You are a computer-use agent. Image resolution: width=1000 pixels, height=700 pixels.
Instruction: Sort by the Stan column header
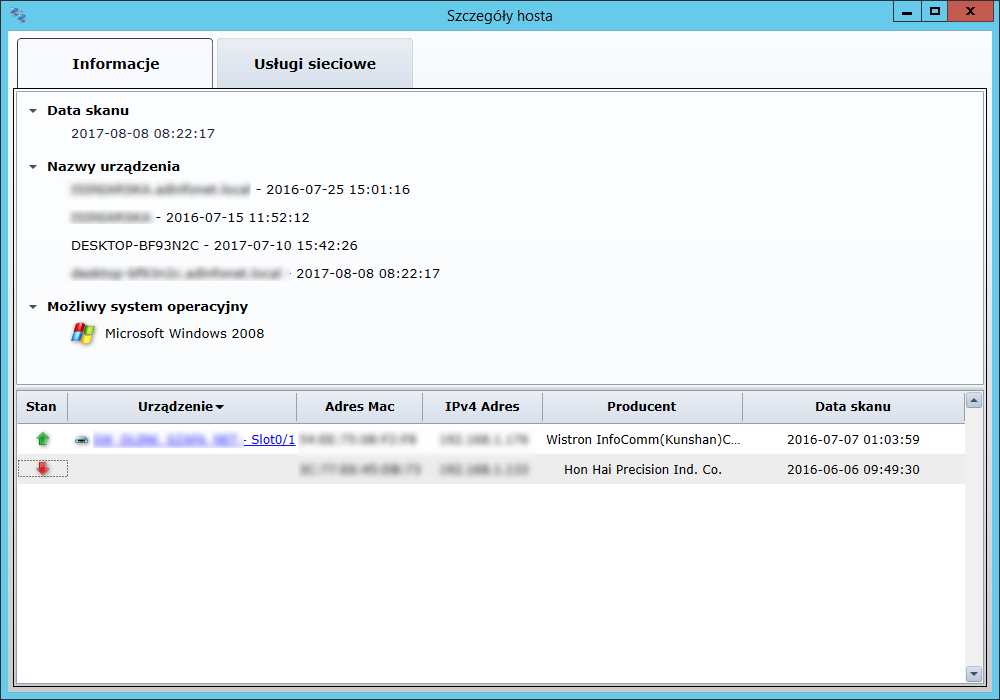pos(41,407)
